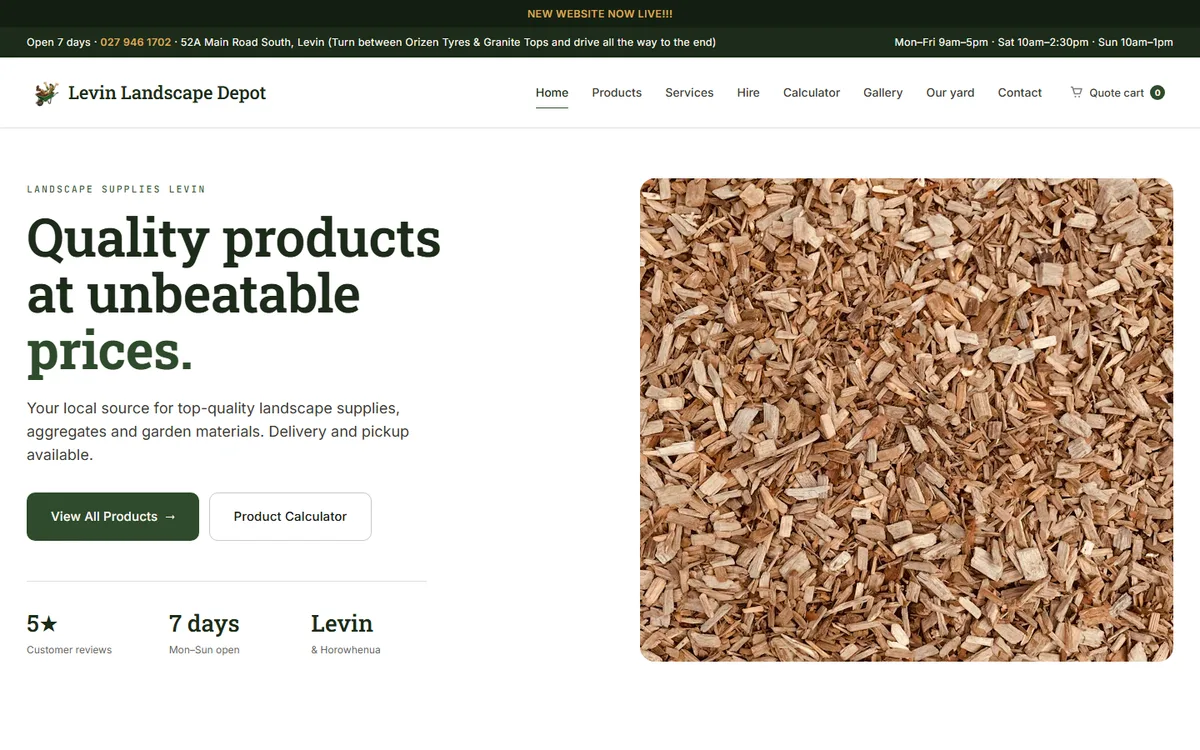Click the Product Calculator button
Image resolution: width=1200 pixels, height=750 pixels.
click(290, 516)
